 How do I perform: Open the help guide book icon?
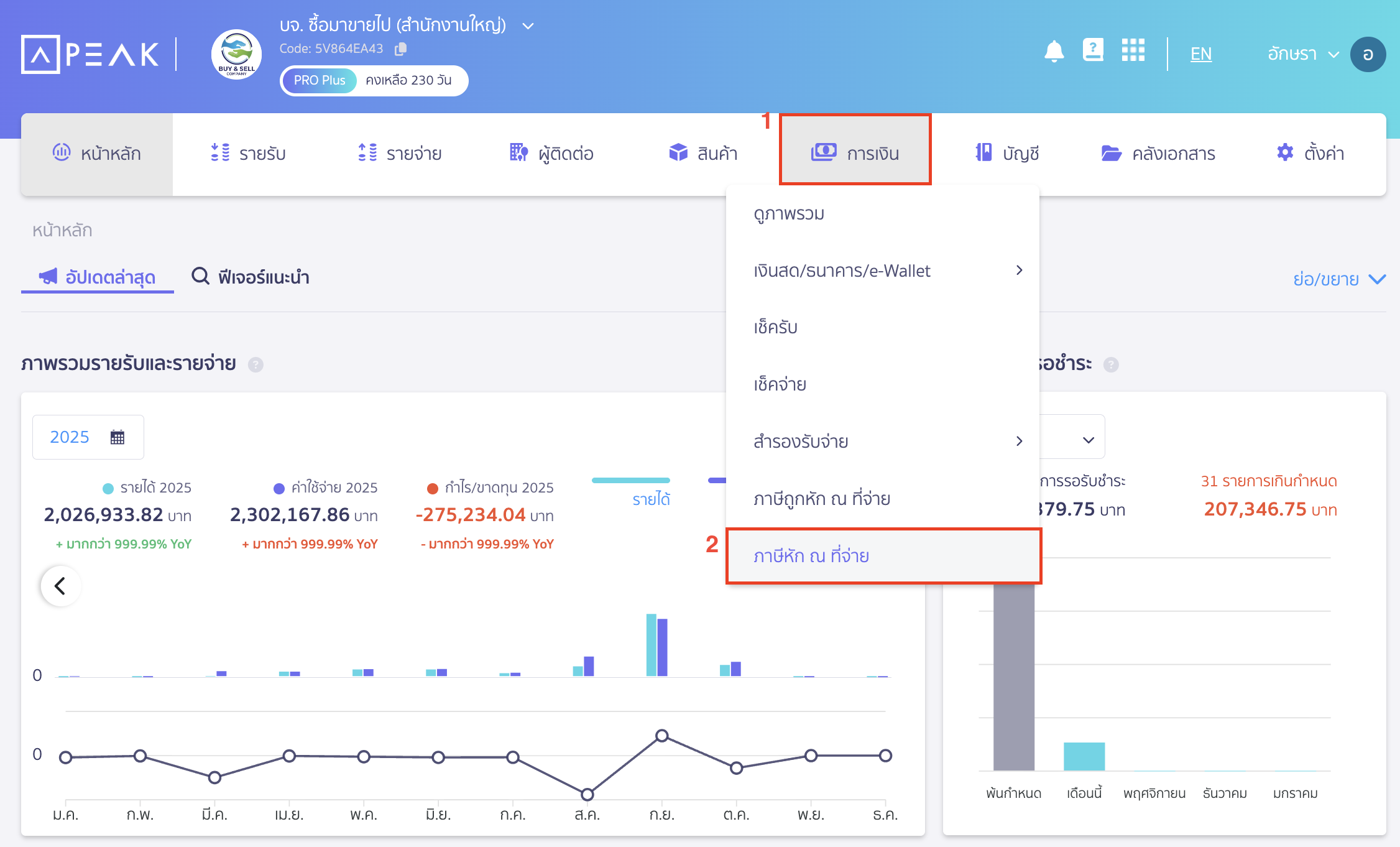pos(1093,50)
